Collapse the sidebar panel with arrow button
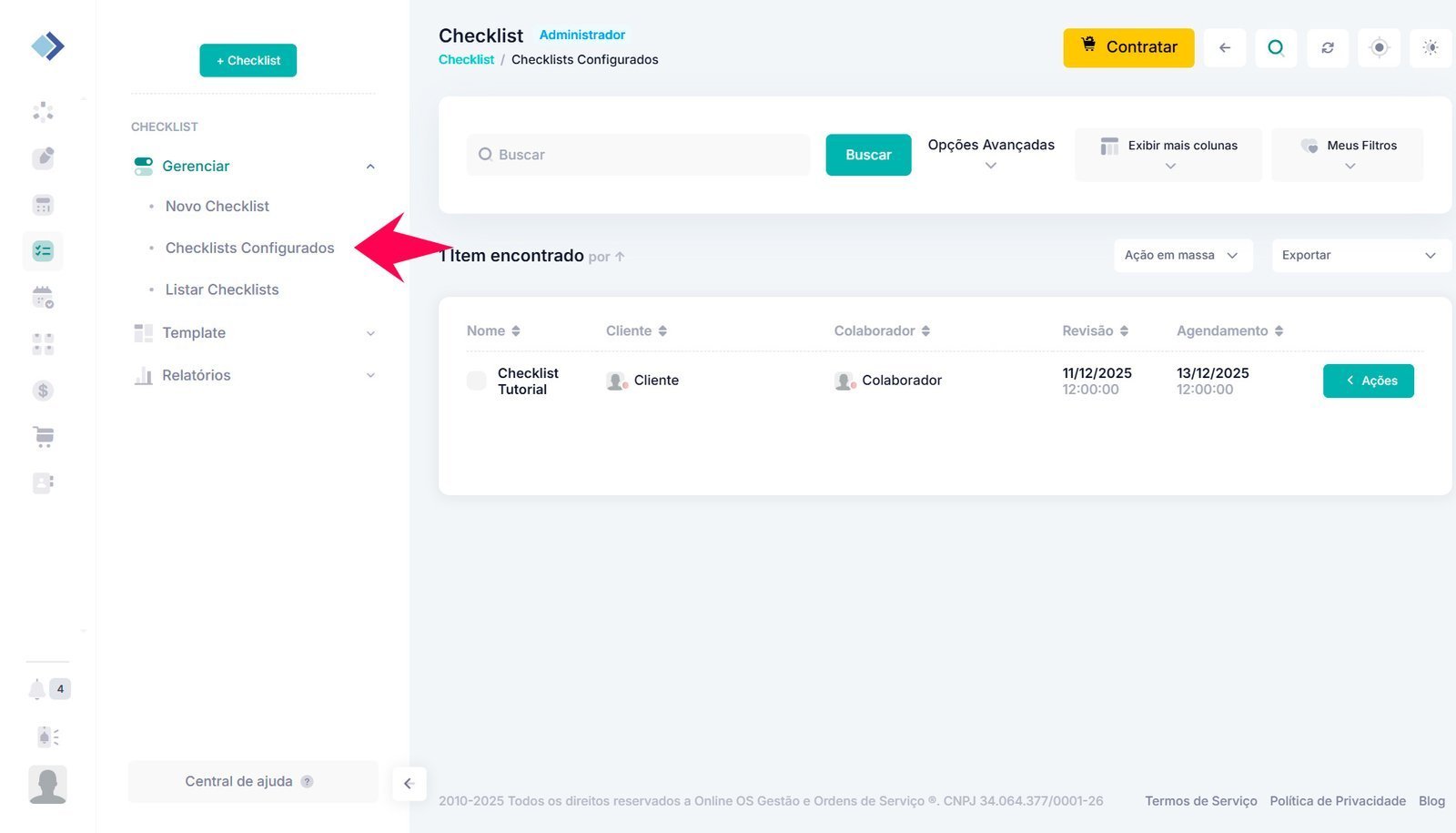Screen dimensions: 1456x833 (409, 783)
